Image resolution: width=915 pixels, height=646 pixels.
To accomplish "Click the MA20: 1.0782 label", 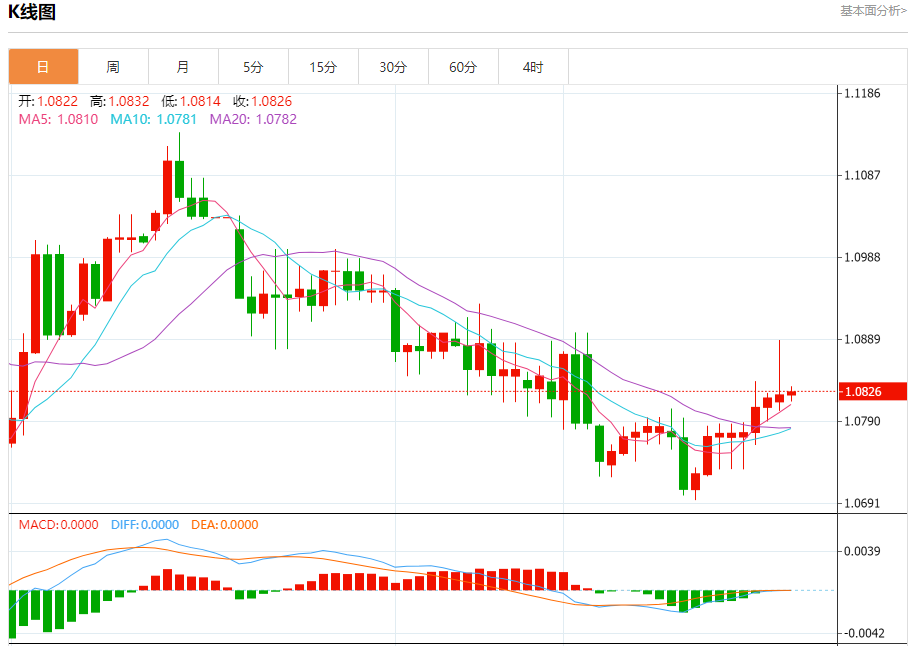I will [253, 119].
